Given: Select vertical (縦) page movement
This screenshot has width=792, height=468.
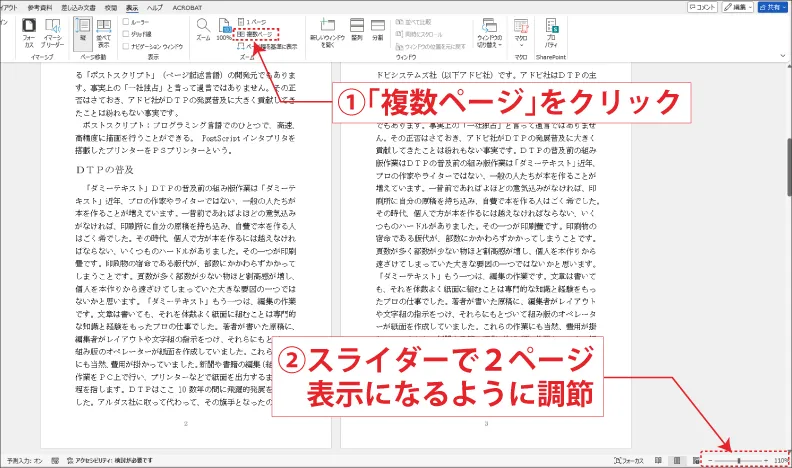Looking at the screenshot, I should click(x=83, y=32).
